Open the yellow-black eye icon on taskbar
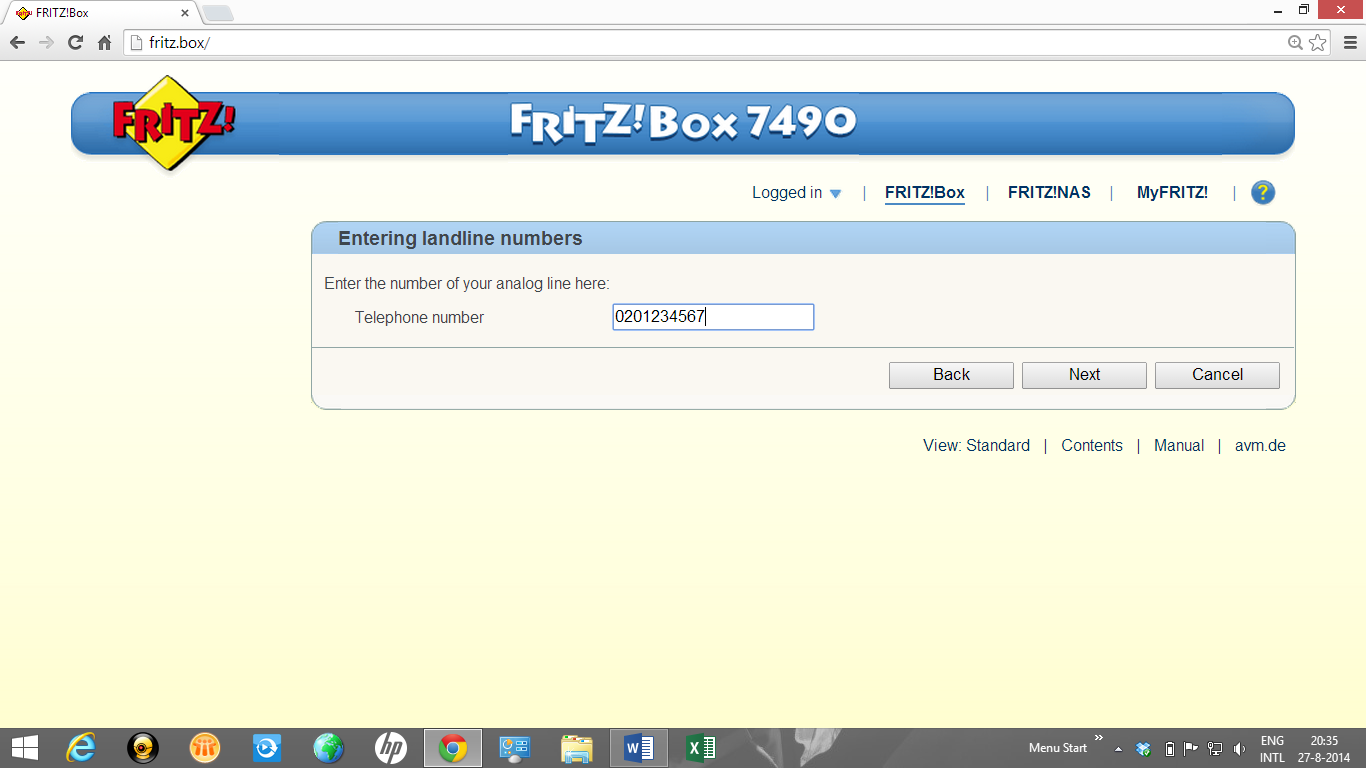 pyautogui.click(x=143, y=748)
